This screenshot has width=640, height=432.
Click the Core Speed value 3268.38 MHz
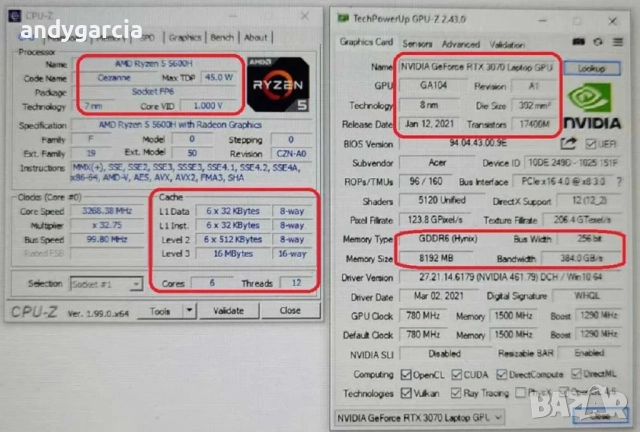(x=107, y=211)
